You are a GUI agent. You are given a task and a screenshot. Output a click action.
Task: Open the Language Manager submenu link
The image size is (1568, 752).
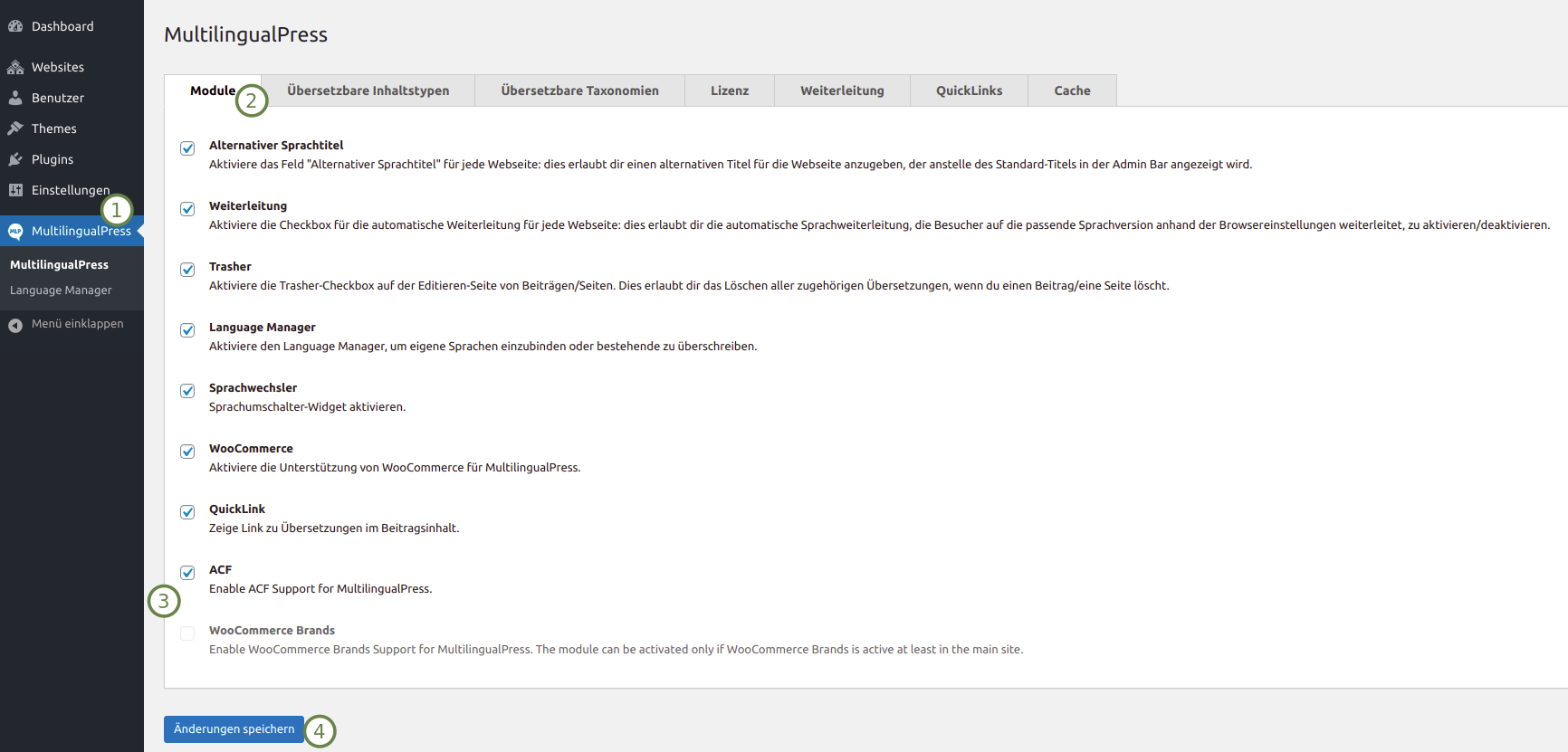point(61,290)
